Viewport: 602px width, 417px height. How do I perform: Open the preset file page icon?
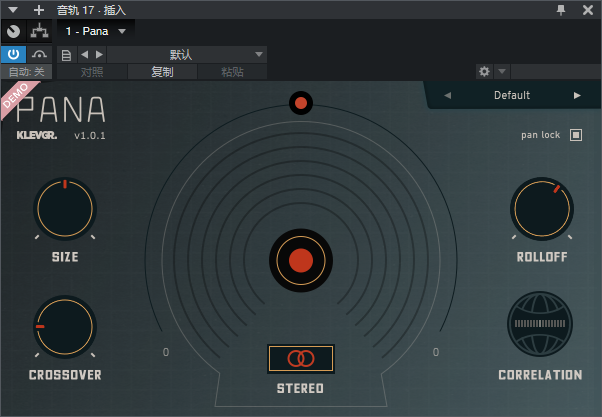coord(66,55)
